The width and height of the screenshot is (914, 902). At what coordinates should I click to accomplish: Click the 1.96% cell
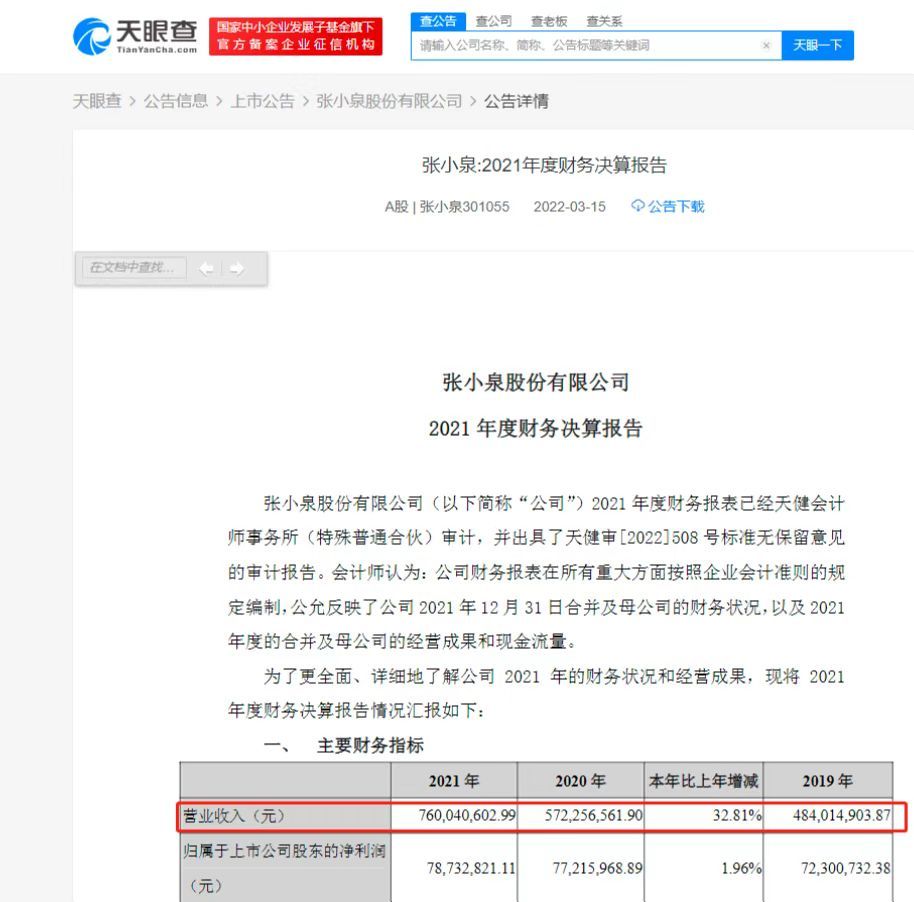coord(741,868)
